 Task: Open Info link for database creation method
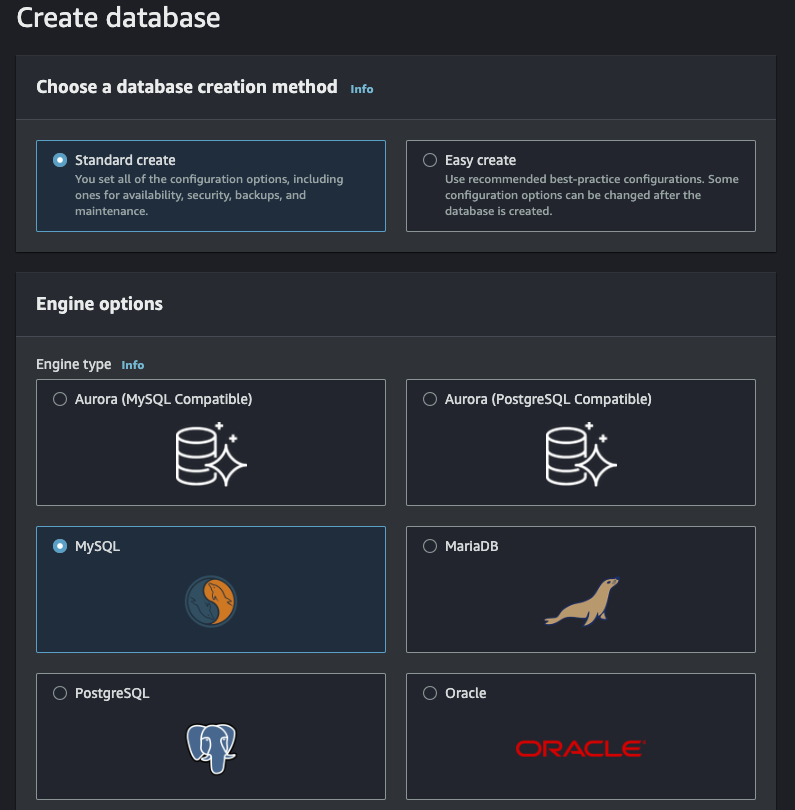click(362, 89)
